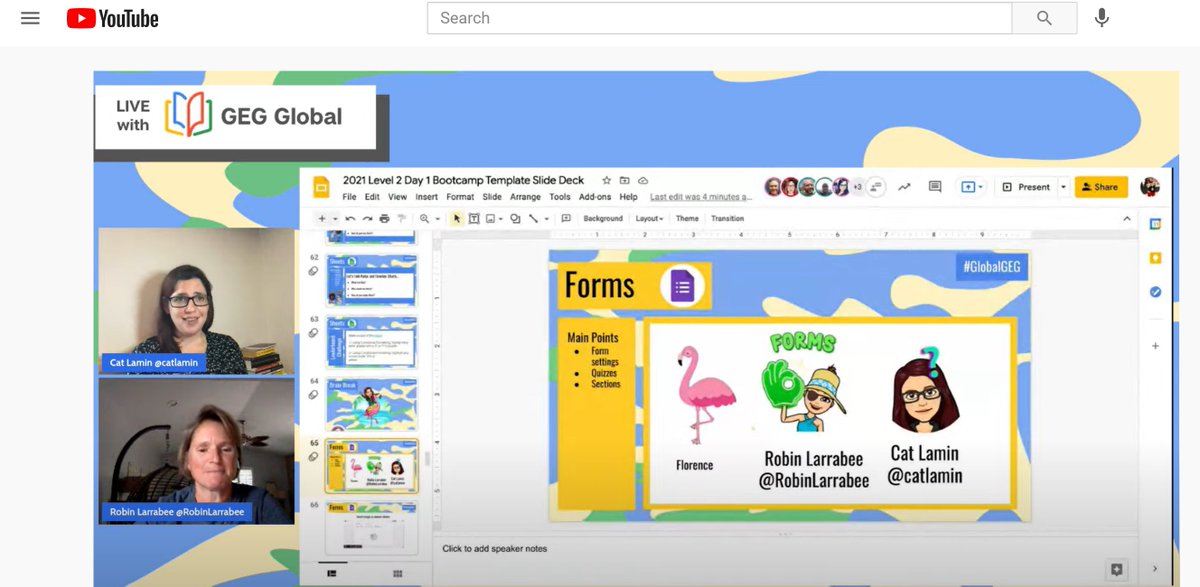The height and width of the screenshot is (587, 1200).
Task: Click the Theme button
Action: 687,218
